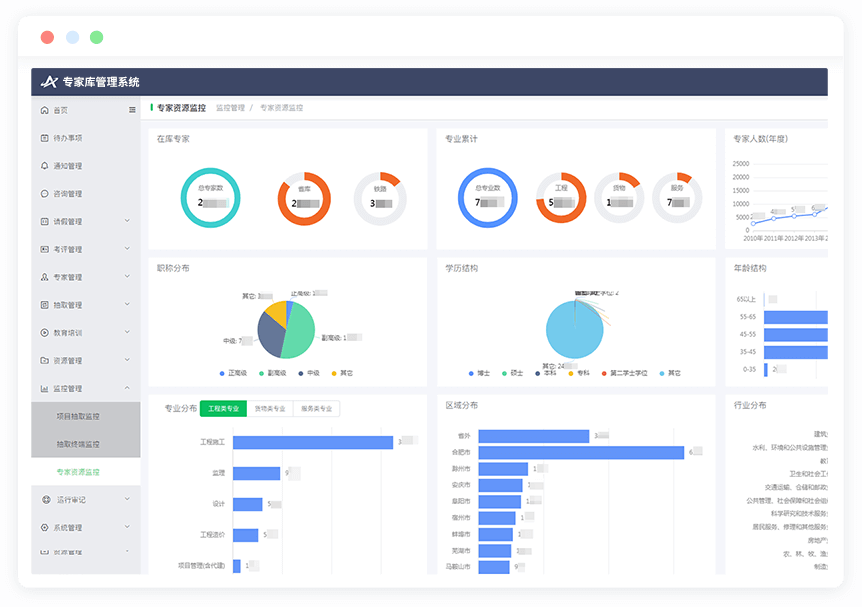
Task: Expand the 请假管理 submenu arrow
Action: point(127,221)
